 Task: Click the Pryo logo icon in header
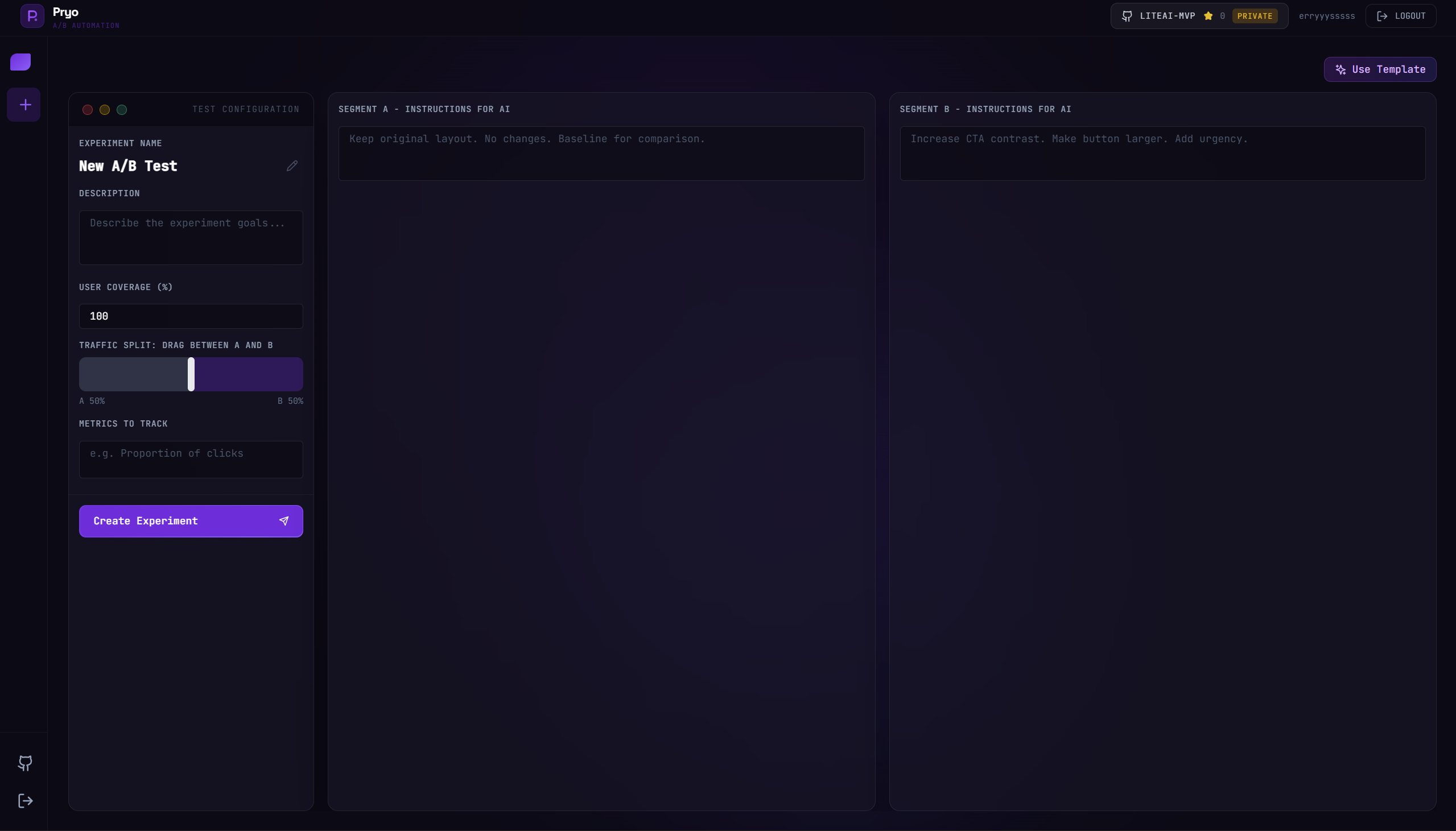click(x=32, y=16)
